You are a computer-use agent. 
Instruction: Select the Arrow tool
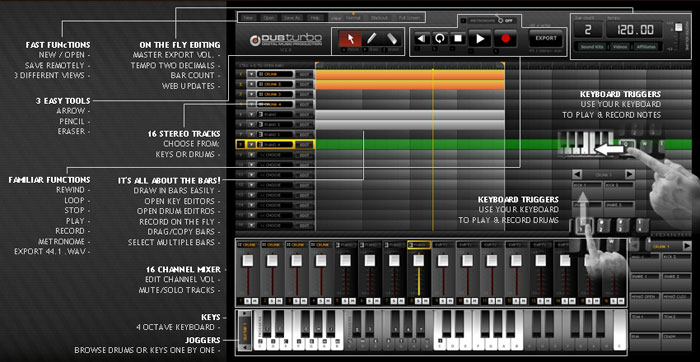(350, 38)
